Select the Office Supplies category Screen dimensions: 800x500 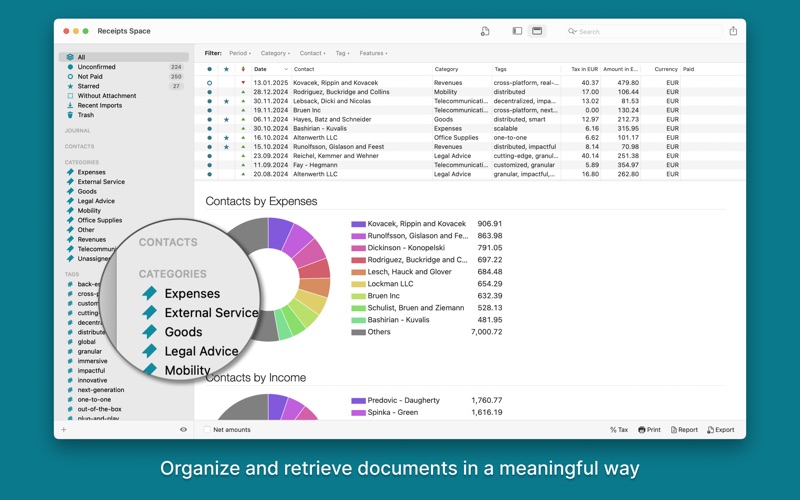coord(99,220)
